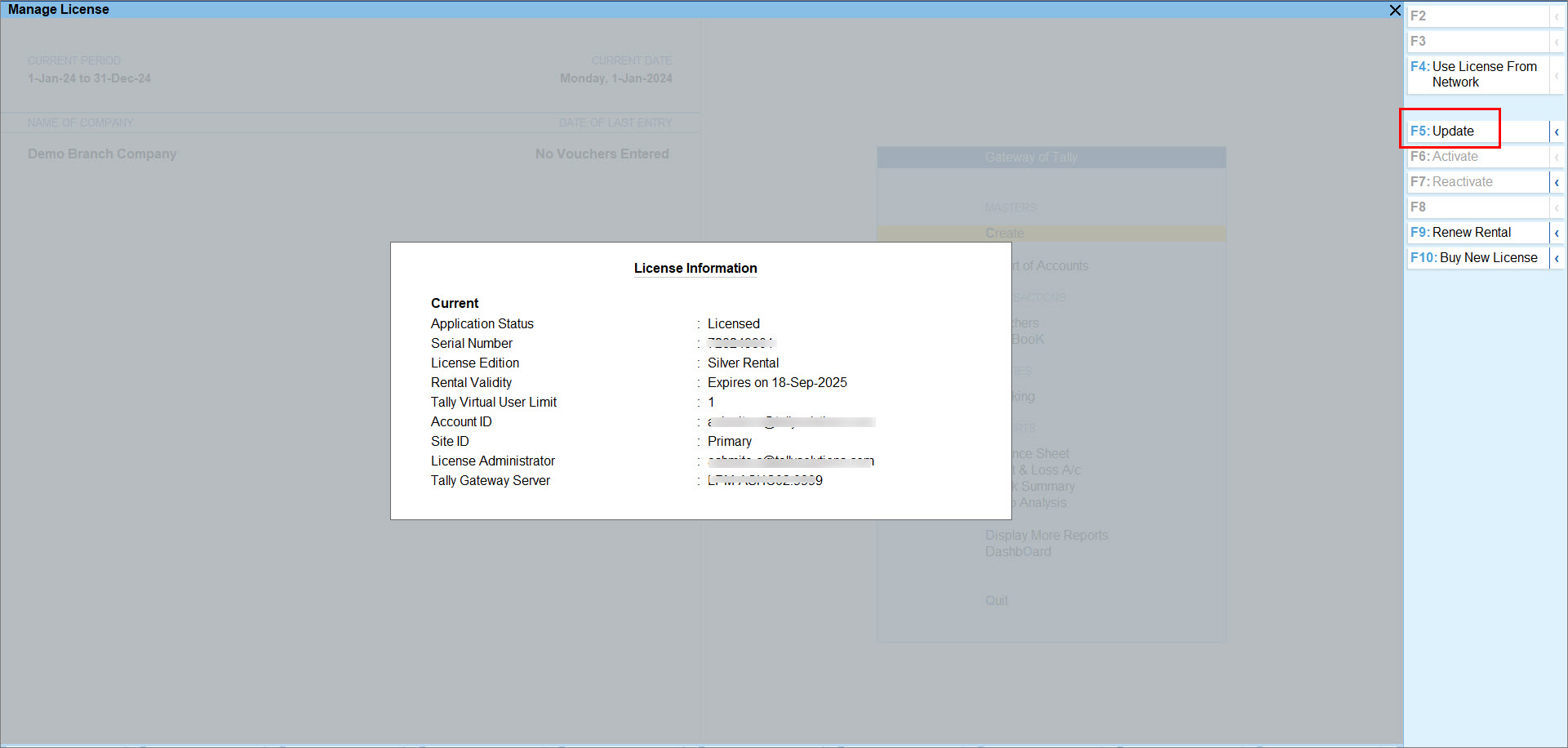Expand chevron beside F5 Update
Viewport: 1568px width, 748px height.
[1557, 131]
